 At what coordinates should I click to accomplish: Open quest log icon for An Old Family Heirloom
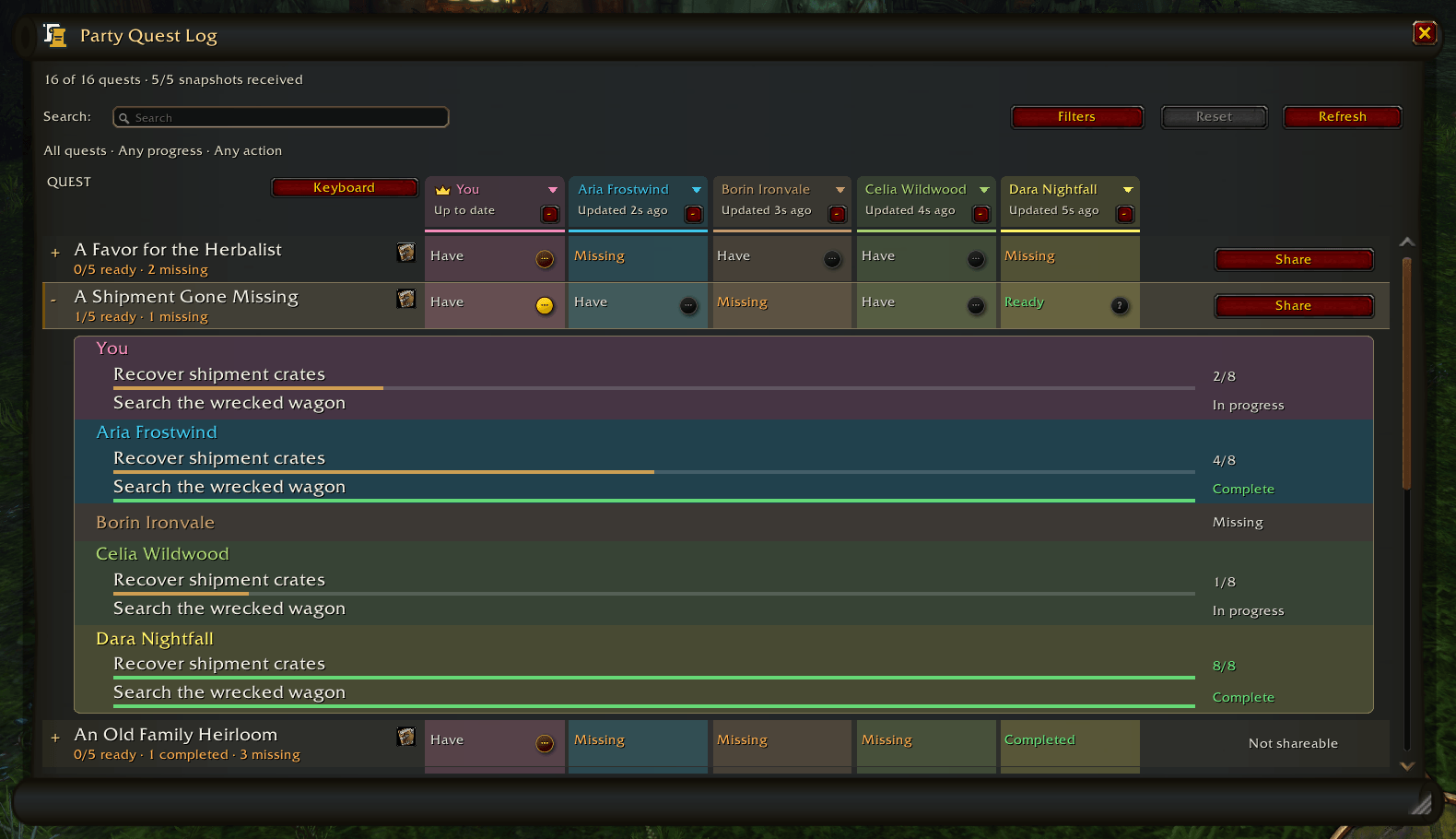(x=405, y=737)
